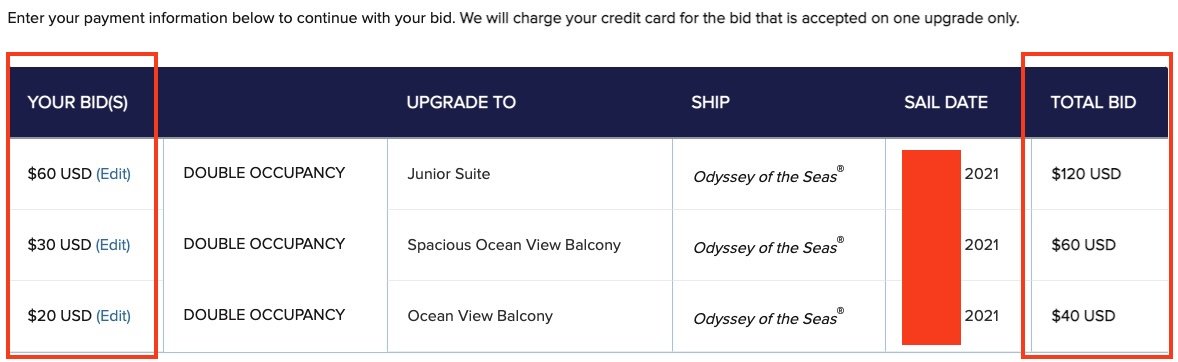
Task: Click the SHIP column header
Action: [710, 103]
